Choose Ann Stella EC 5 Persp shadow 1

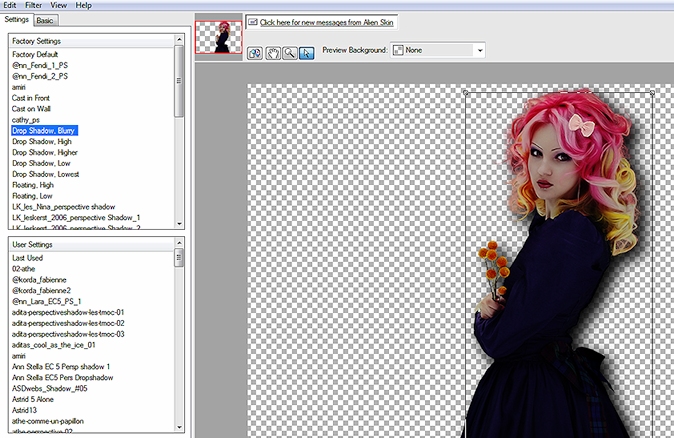(61, 367)
